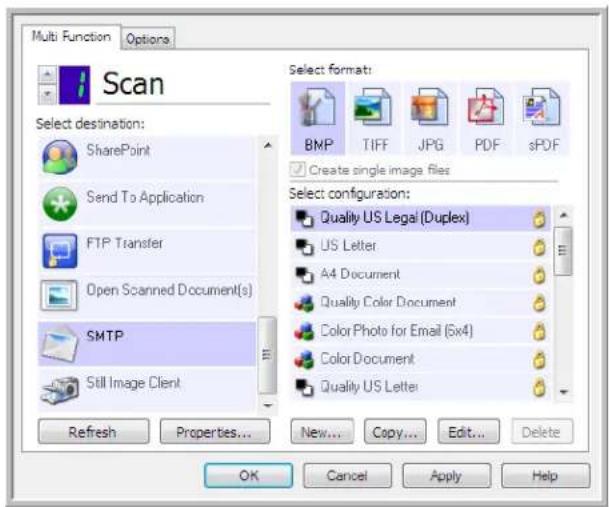The height and width of the screenshot is (507, 609).
Task: Confirm with the OK button
Action: (x=249, y=475)
